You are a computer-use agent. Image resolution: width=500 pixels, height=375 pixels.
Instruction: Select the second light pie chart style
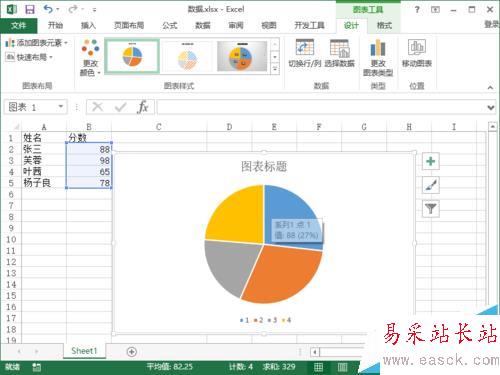(188, 56)
